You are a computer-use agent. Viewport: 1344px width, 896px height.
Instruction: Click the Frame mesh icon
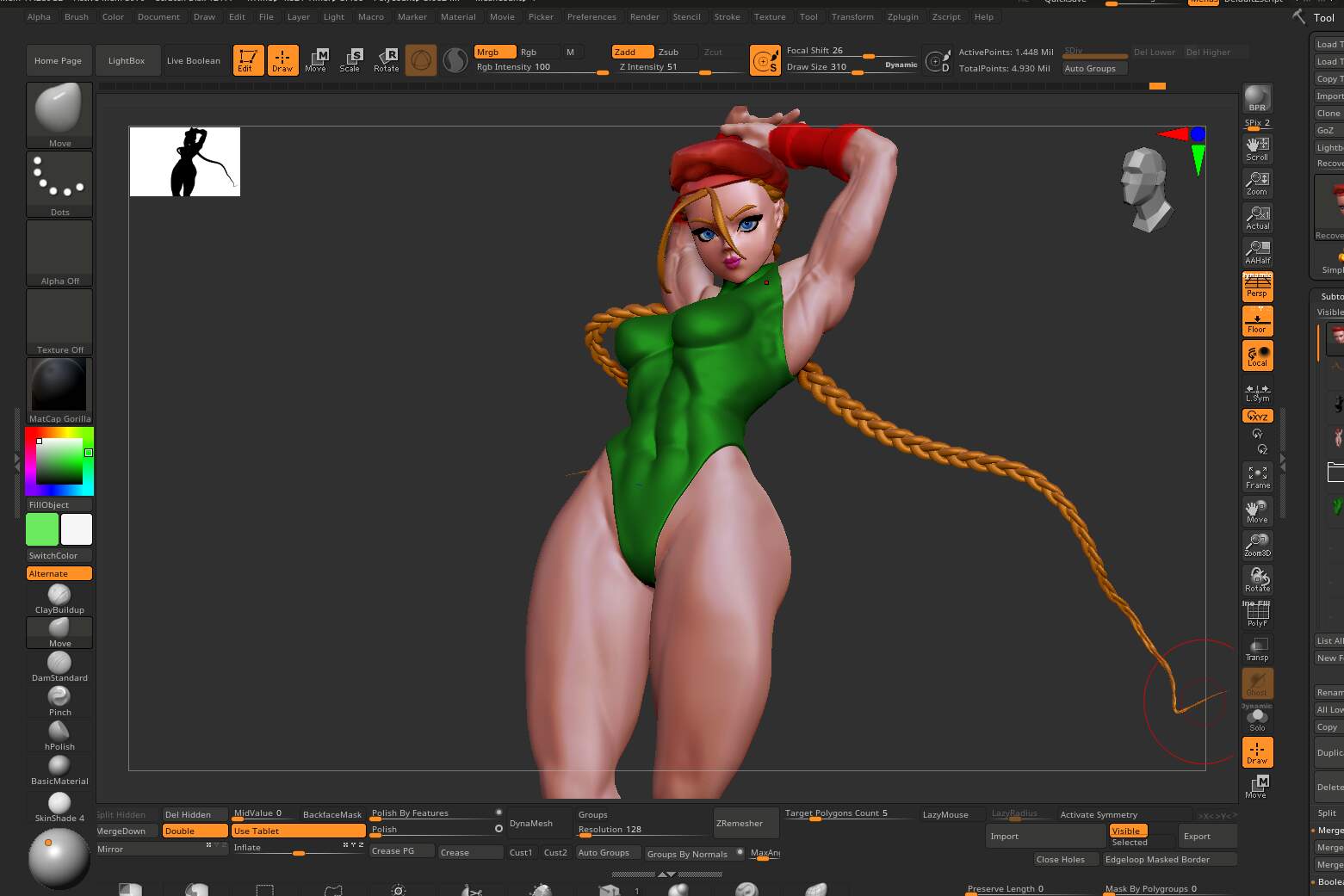pos(1257,478)
